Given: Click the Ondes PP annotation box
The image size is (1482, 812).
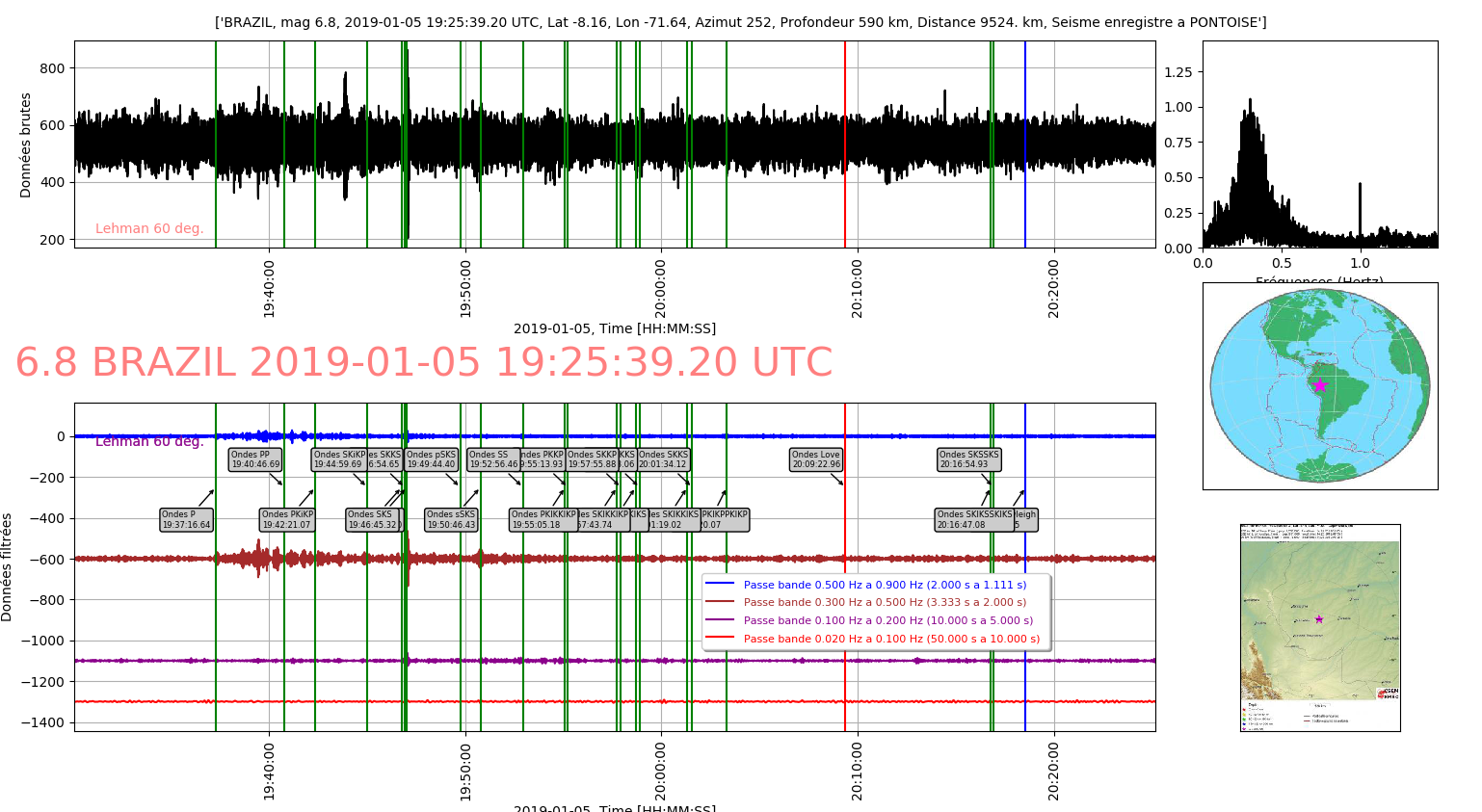Looking at the screenshot, I should (255, 459).
